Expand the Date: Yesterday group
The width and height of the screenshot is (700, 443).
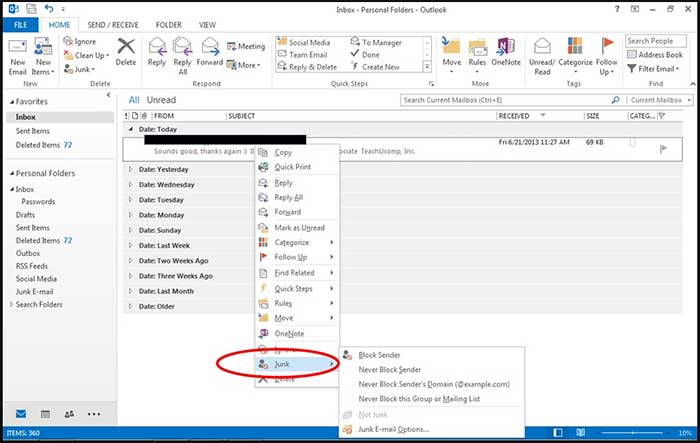130,169
